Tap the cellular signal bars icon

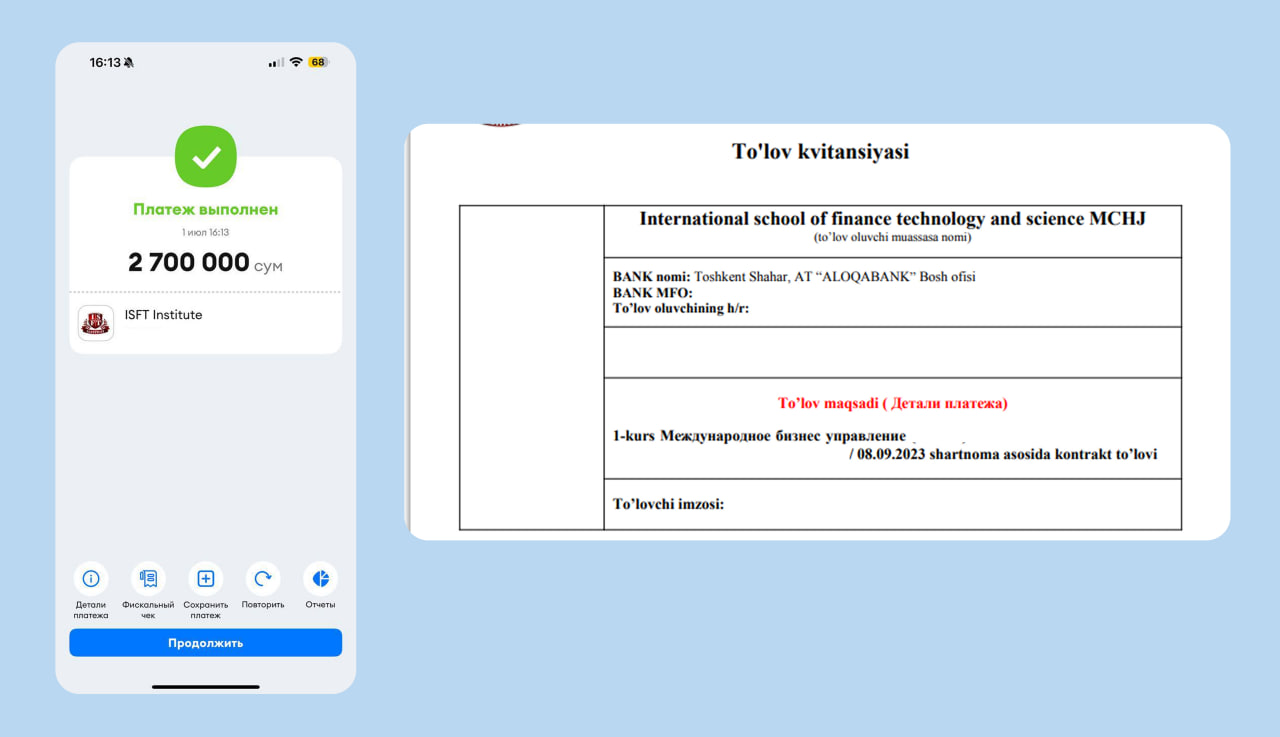[x=276, y=63]
